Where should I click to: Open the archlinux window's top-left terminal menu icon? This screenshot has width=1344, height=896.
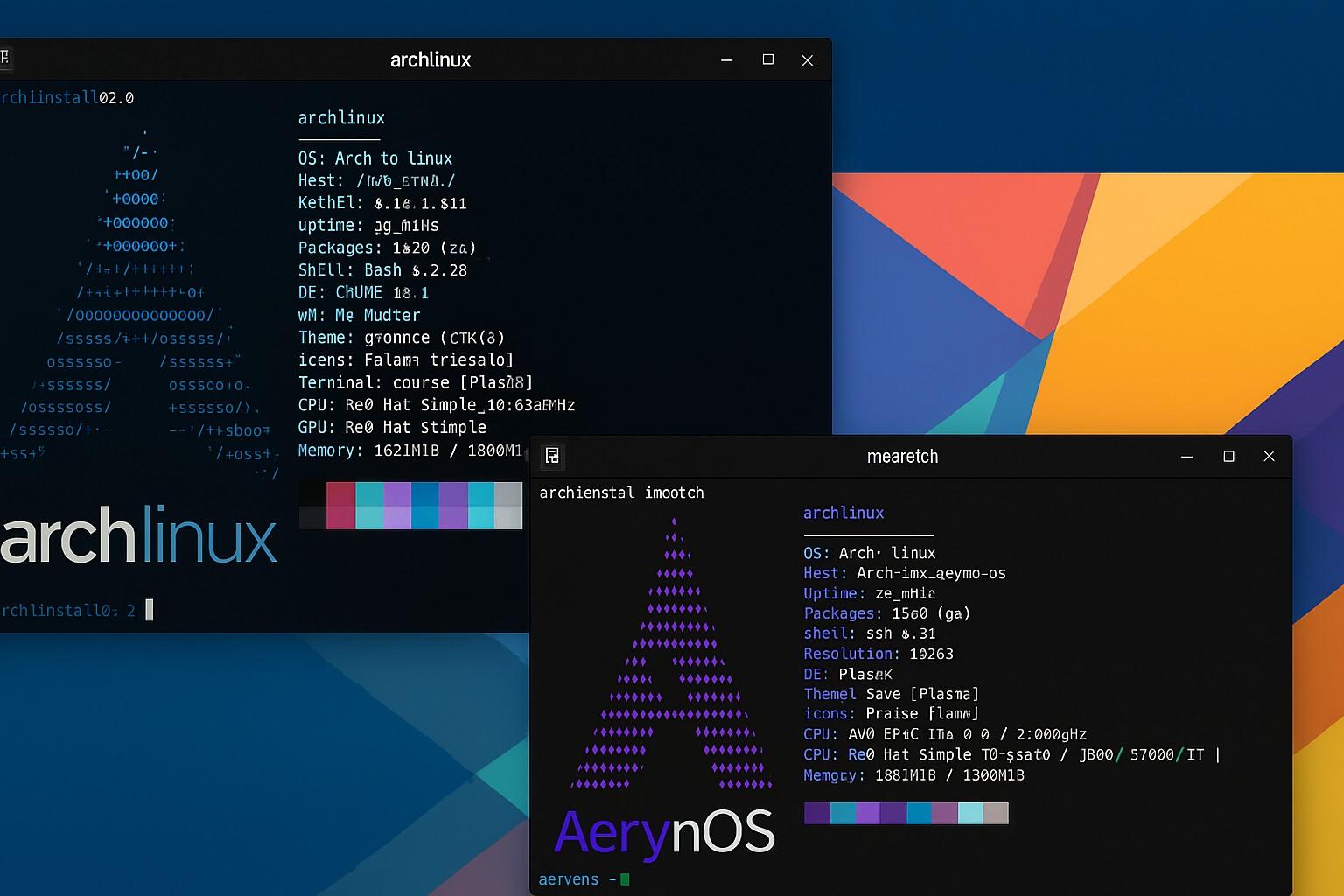click(4, 59)
